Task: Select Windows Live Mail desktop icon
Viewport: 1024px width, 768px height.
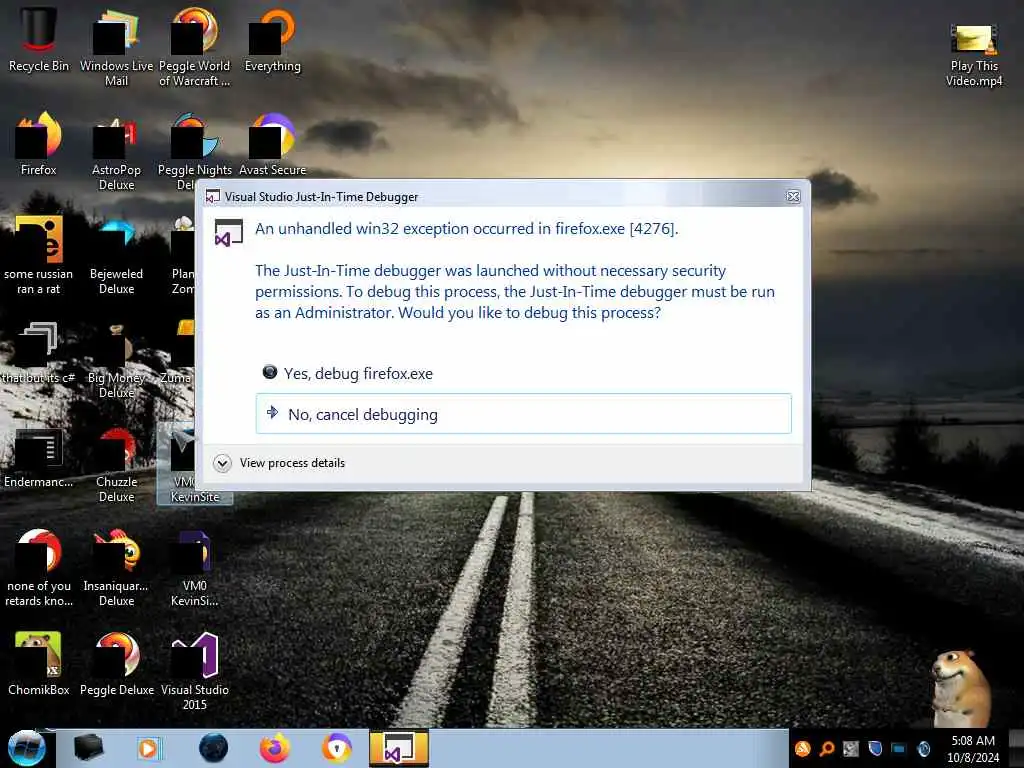Action: click(x=116, y=47)
